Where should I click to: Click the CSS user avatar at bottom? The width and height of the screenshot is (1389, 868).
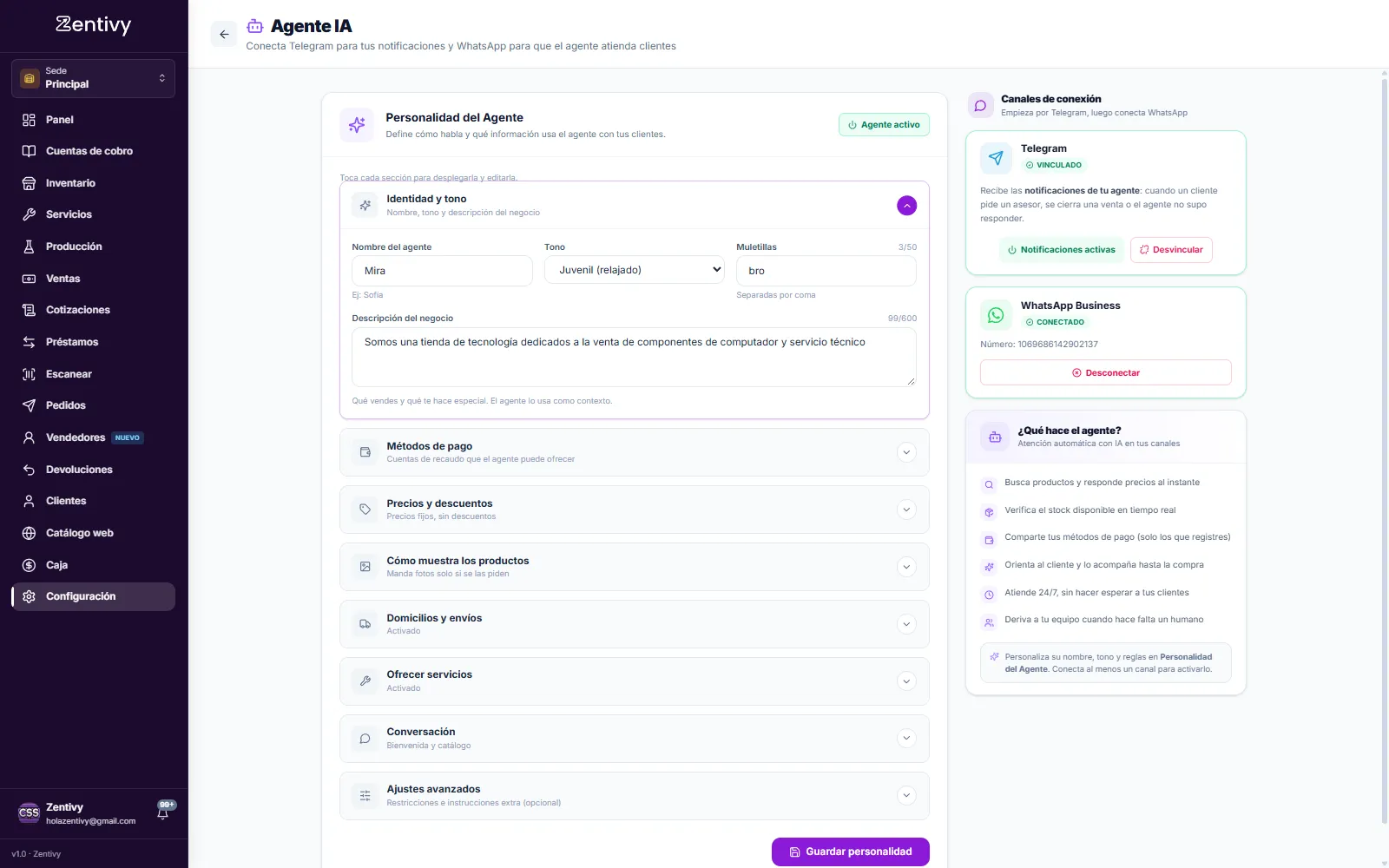pos(29,812)
